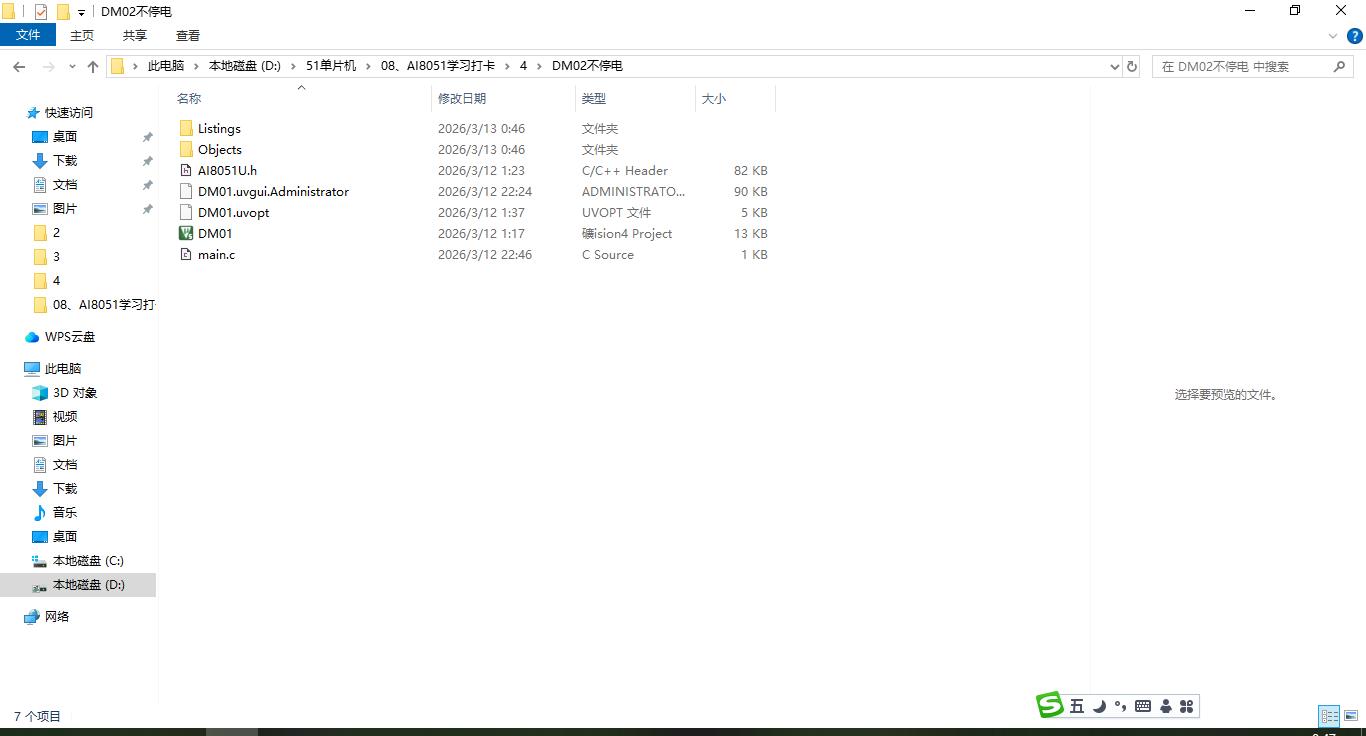The height and width of the screenshot is (736, 1366).
Task: Expand the breadcrumb chevron after 51单片机
Action: [369, 66]
